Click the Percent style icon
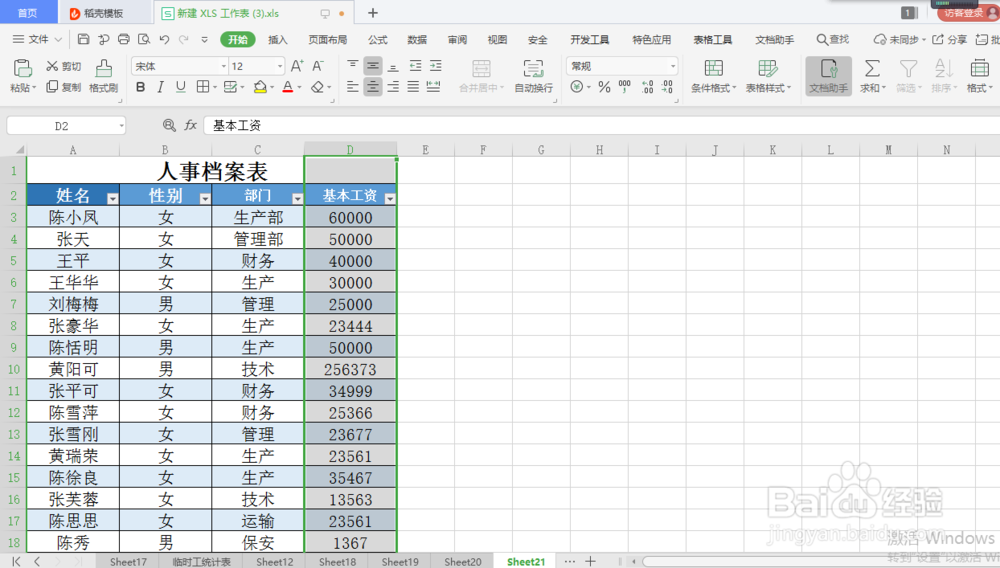 point(604,87)
